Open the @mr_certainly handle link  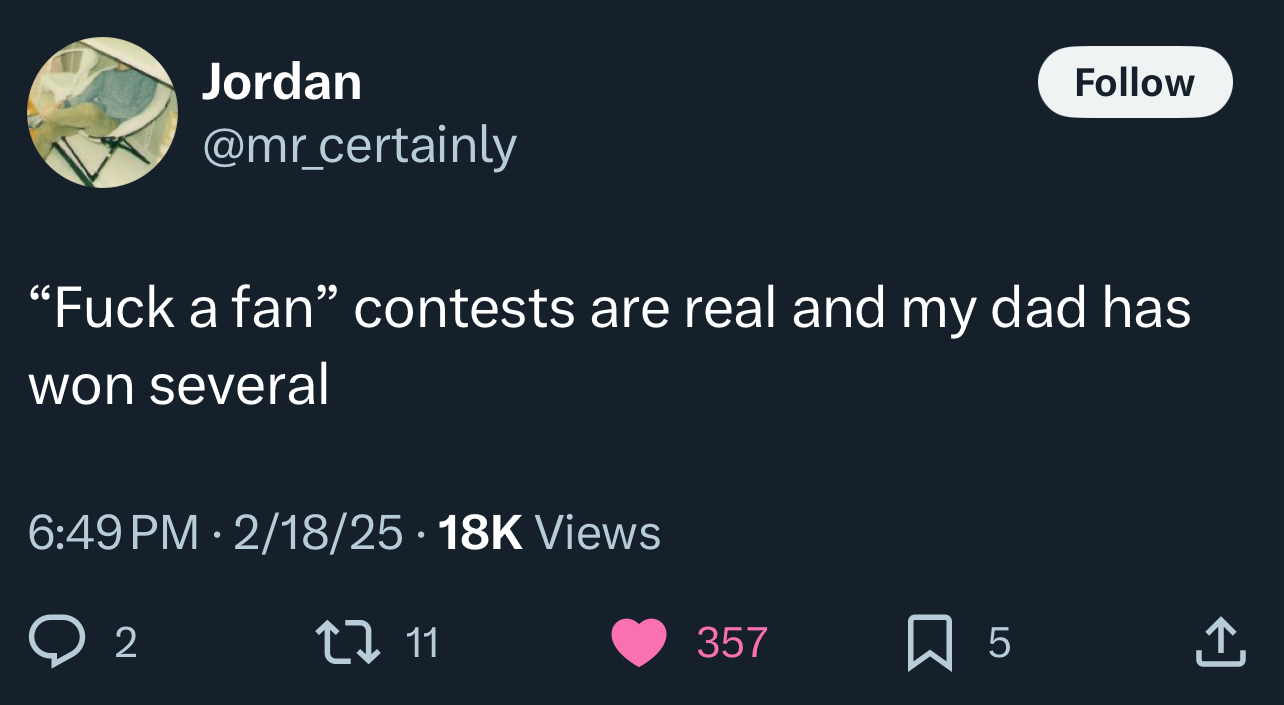click(x=359, y=146)
